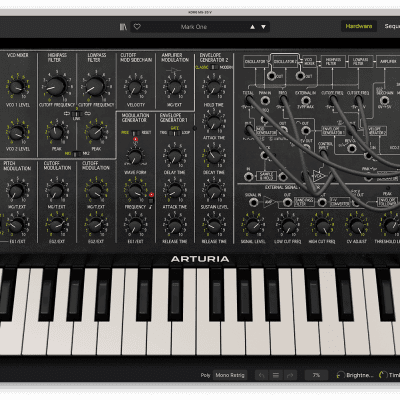Click the EXTERNAL IN patch jack
Viewport: 400px width, 400px height.
(x=305, y=101)
